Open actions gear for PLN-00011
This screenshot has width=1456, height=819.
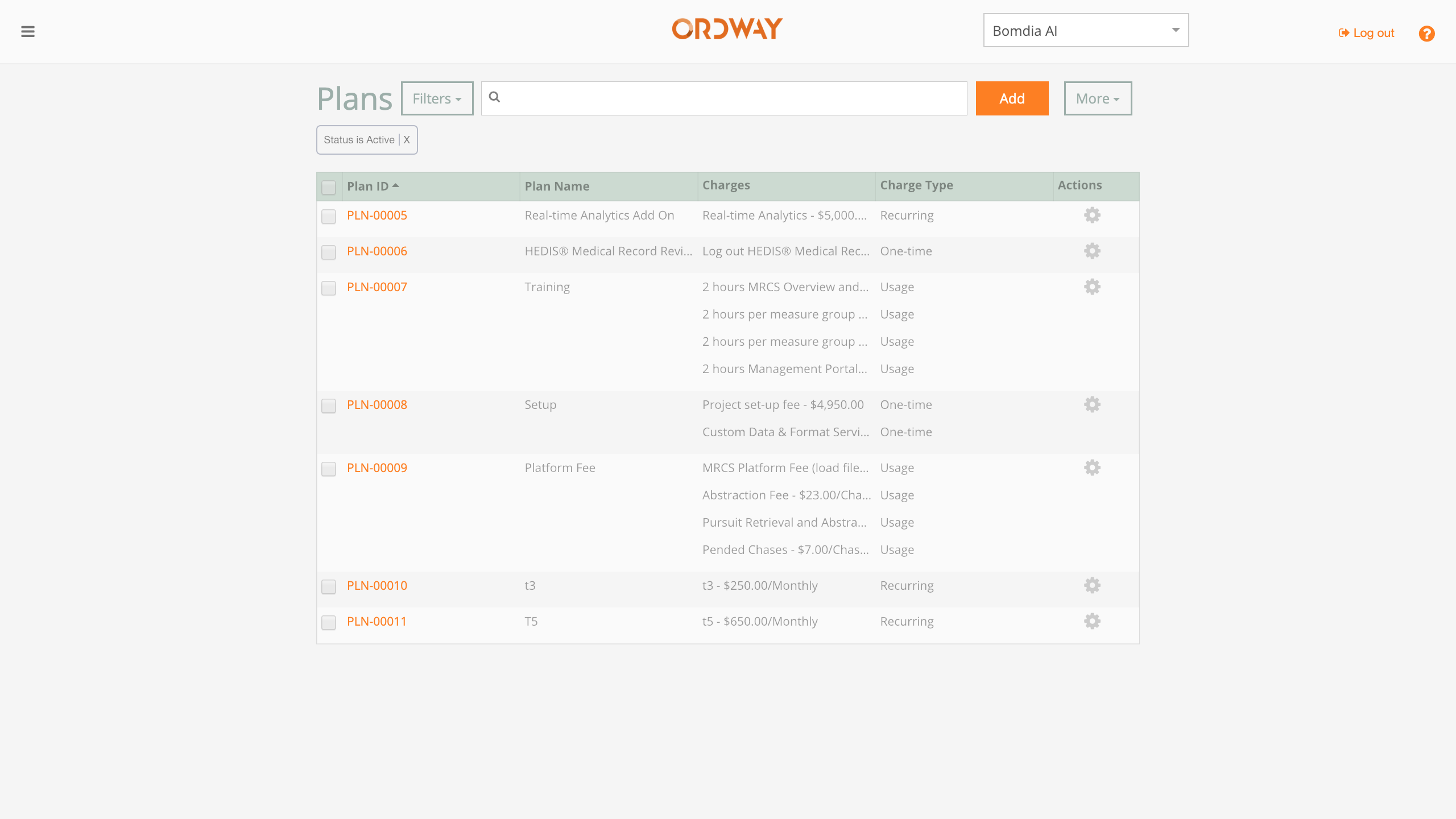tap(1092, 622)
